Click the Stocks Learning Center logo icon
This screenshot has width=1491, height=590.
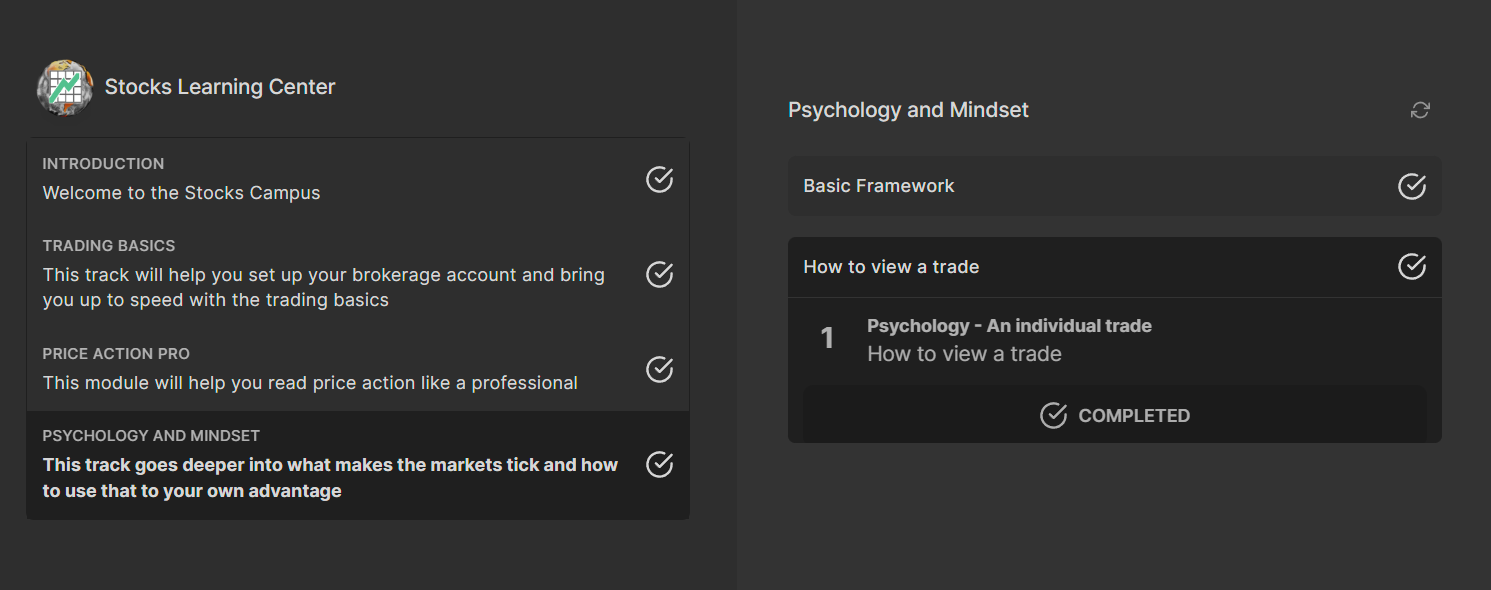[65, 87]
